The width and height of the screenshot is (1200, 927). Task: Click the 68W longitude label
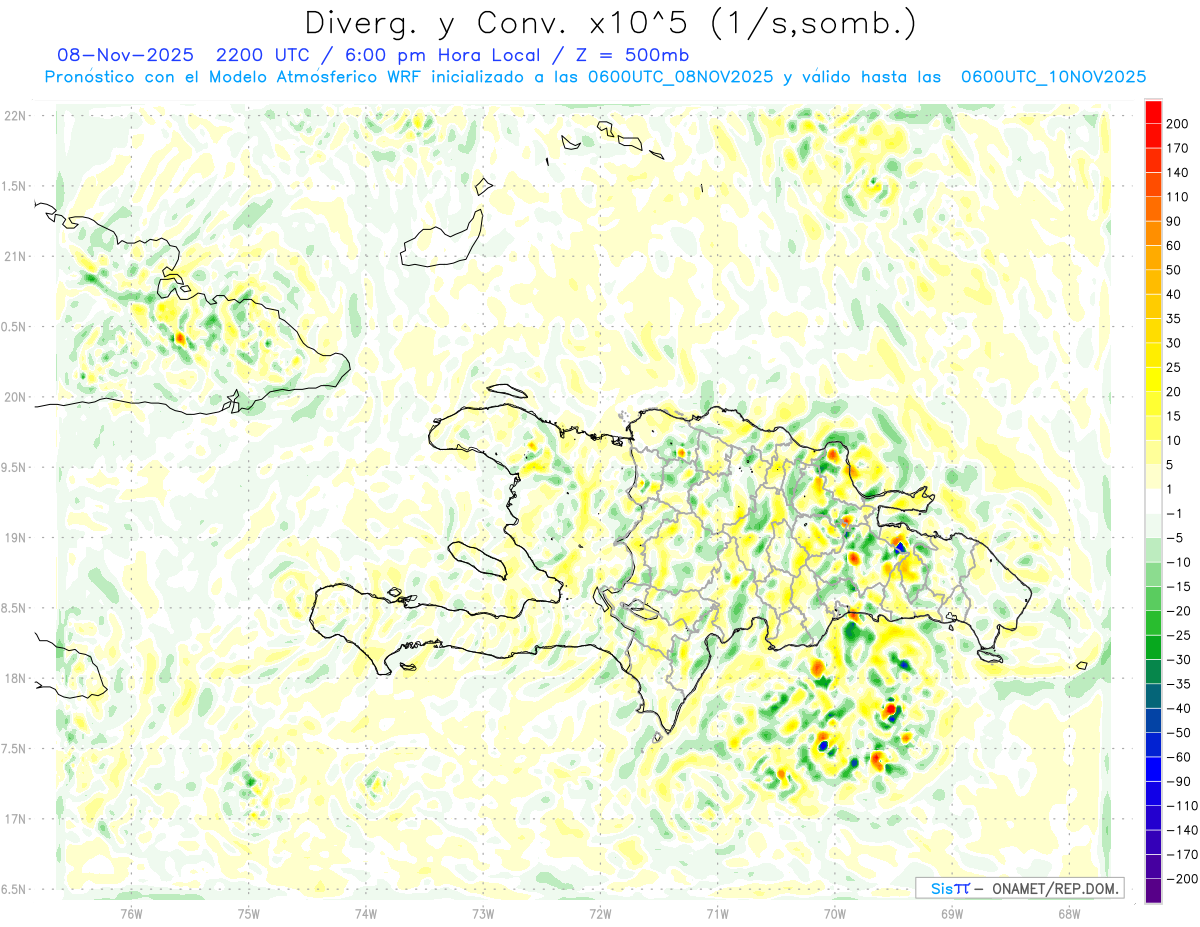(1069, 913)
